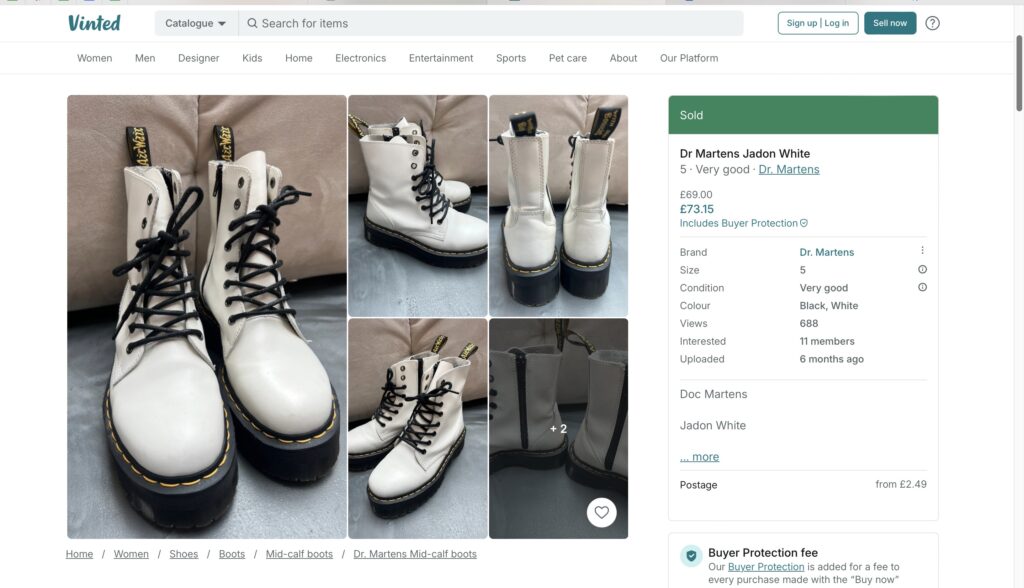Click the 'Black, White' colour value
This screenshot has width=1024, height=588.
tap(829, 306)
